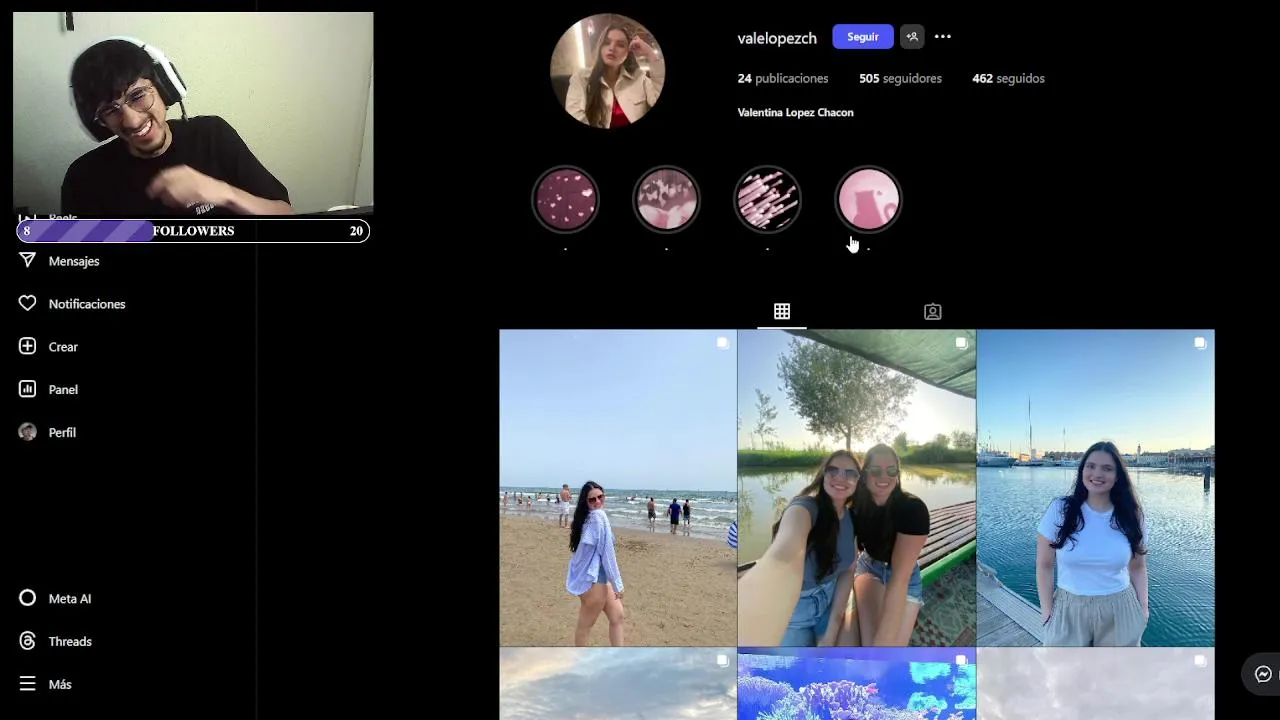Open Threads icon in sidebar
The height and width of the screenshot is (720, 1280).
27,642
